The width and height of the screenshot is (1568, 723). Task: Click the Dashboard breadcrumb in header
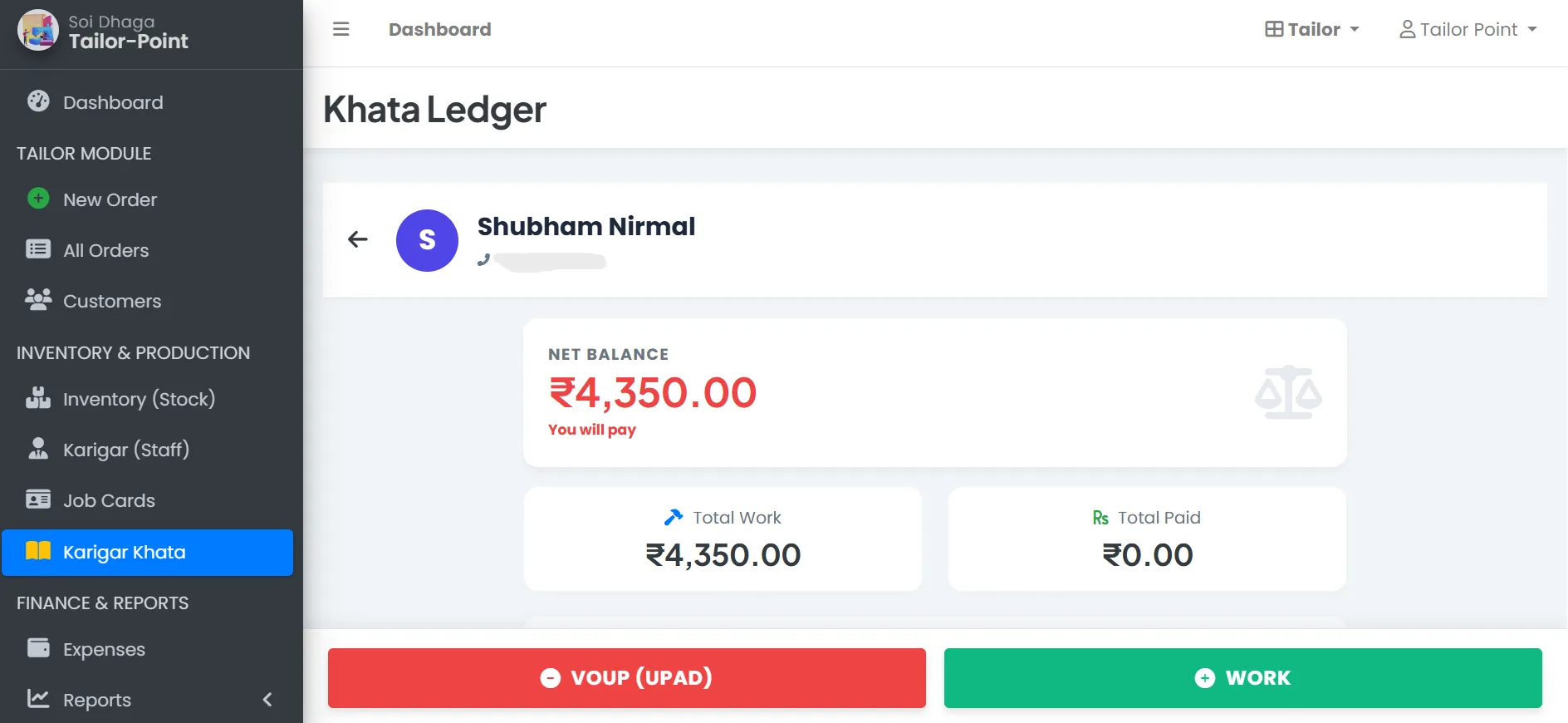(x=439, y=30)
